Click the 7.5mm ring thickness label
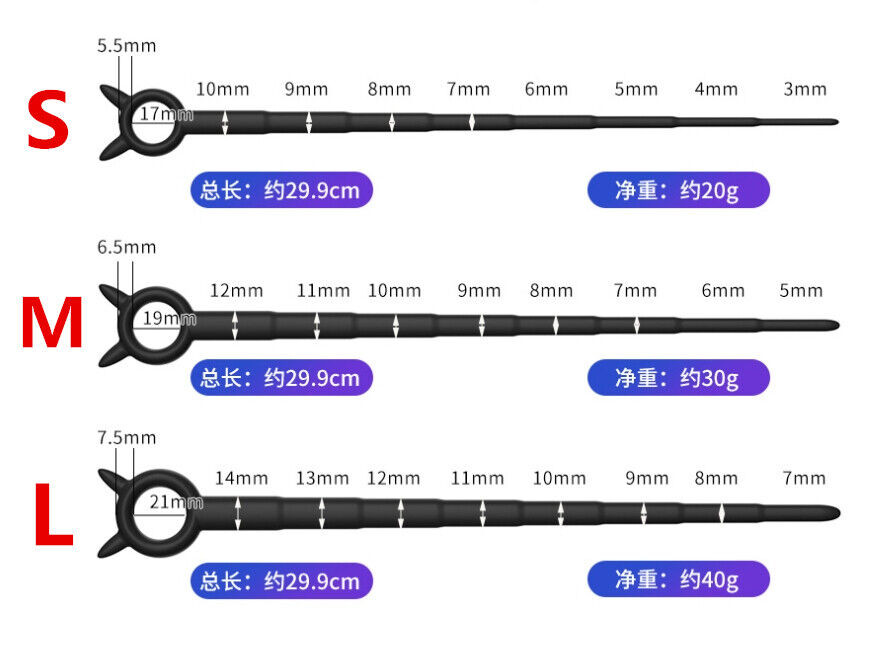 [x=127, y=438]
